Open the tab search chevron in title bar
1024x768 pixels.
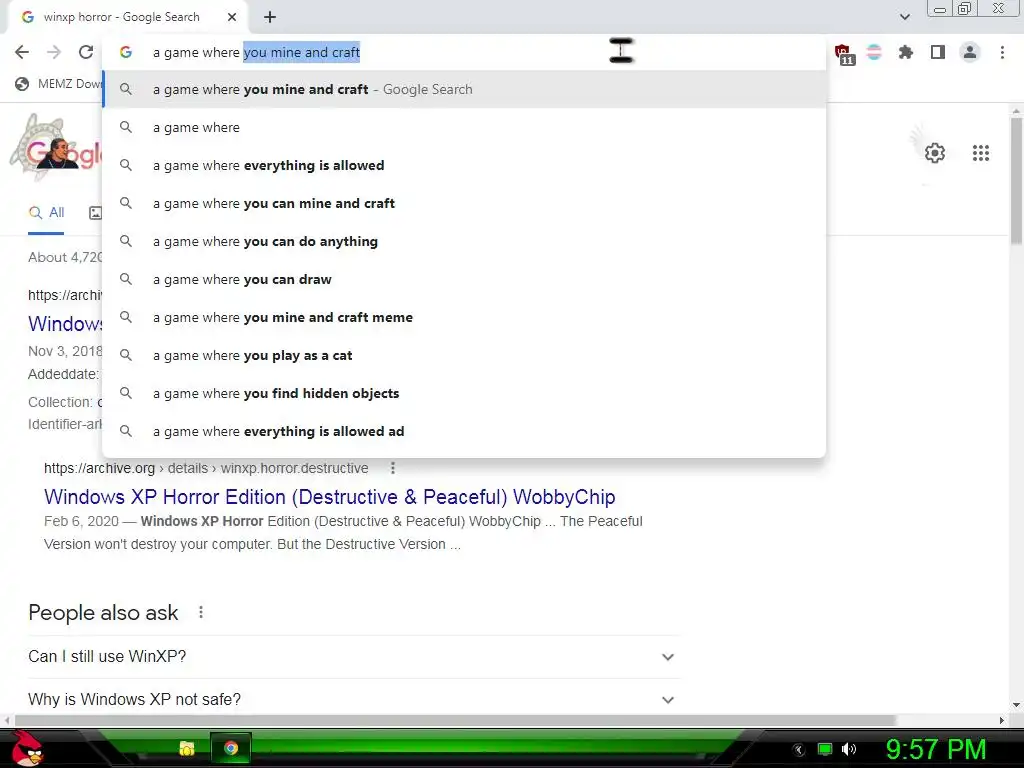tap(904, 17)
